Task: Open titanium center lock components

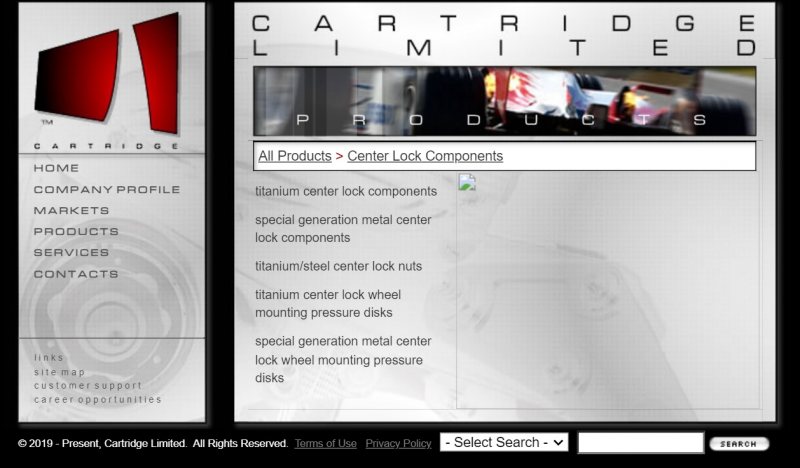Action: pyautogui.click(x=346, y=191)
